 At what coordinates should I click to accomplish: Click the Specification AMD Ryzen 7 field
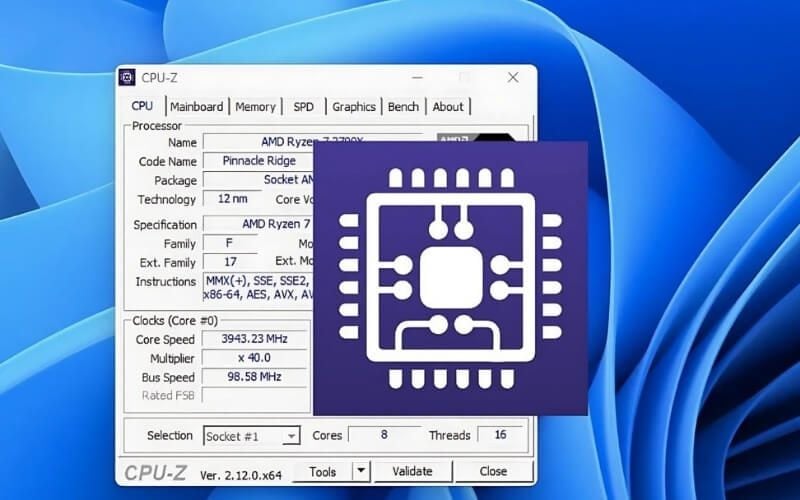tap(258, 224)
